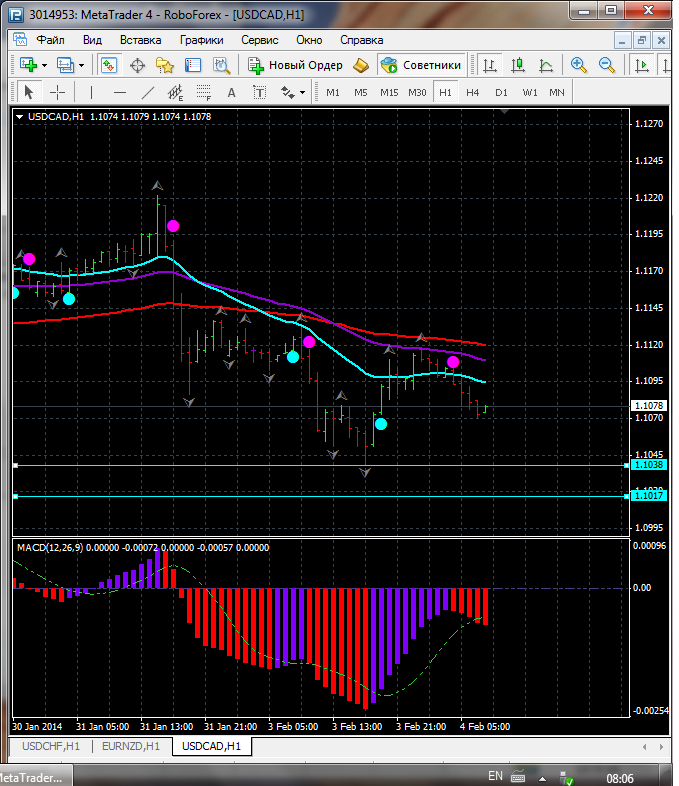The height and width of the screenshot is (786, 679).
Task: Click the zoom in magnifier icon
Action: point(578,65)
